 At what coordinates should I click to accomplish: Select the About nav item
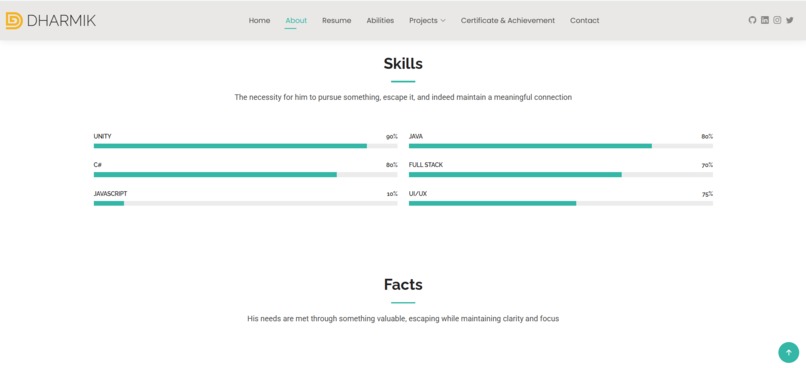296,21
